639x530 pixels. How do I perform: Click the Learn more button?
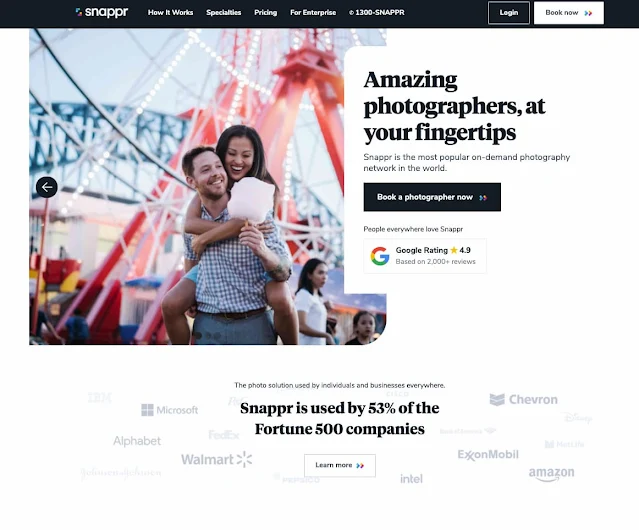[339, 465]
